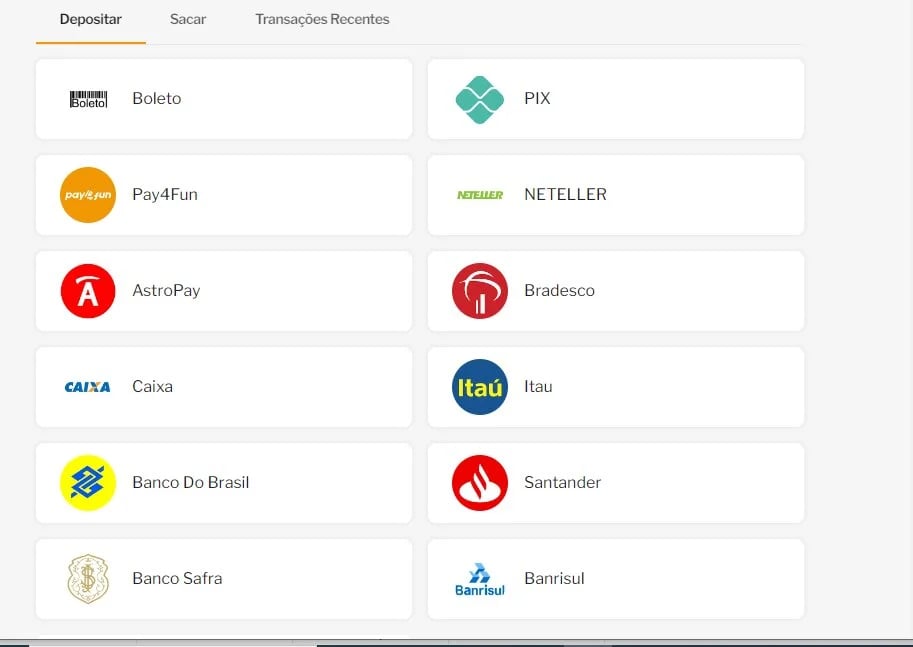
Task: Choose Banco Do Brasil label text
Action: pyautogui.click(x=190, y=483)
